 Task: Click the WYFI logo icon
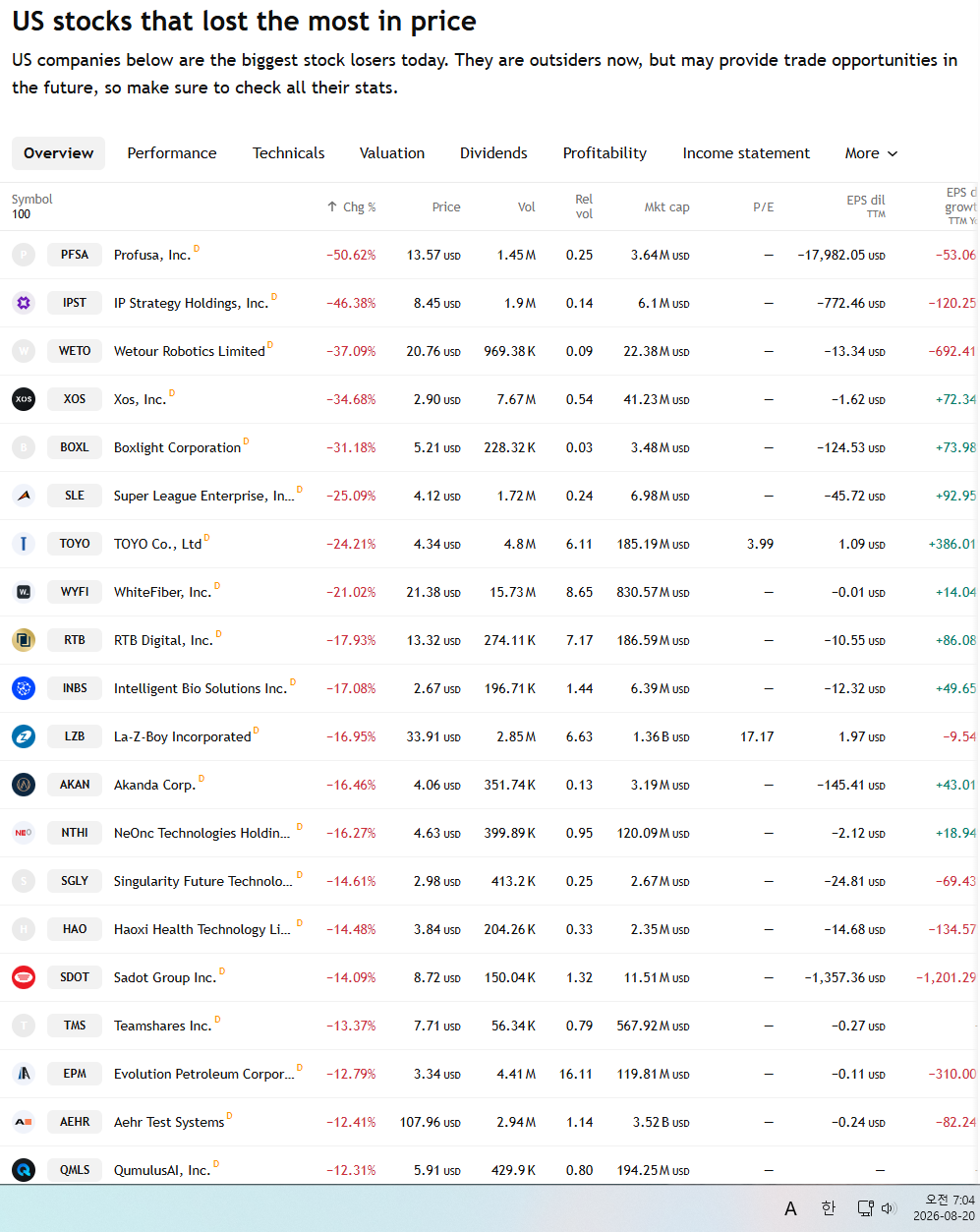click(x=24, y=592)
